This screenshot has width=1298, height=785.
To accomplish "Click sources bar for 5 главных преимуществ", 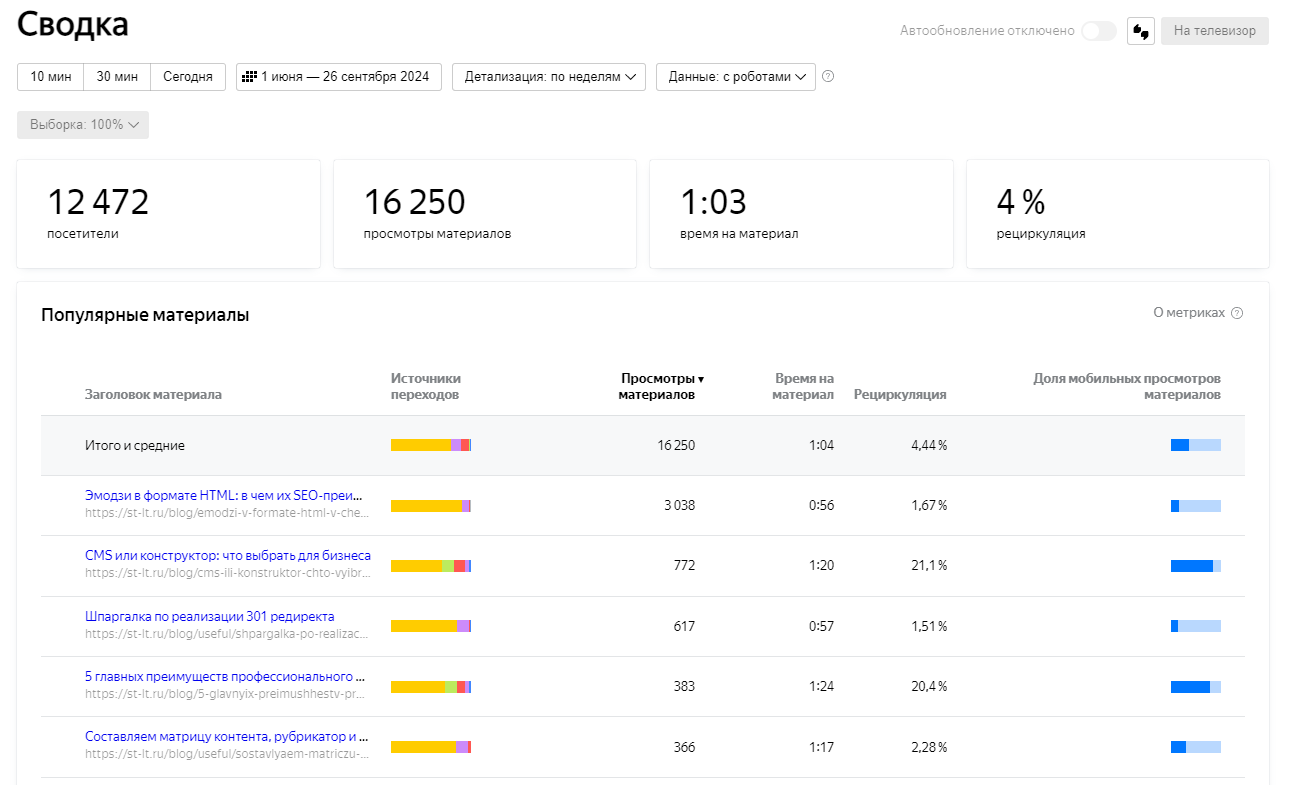I will [431, 687].
